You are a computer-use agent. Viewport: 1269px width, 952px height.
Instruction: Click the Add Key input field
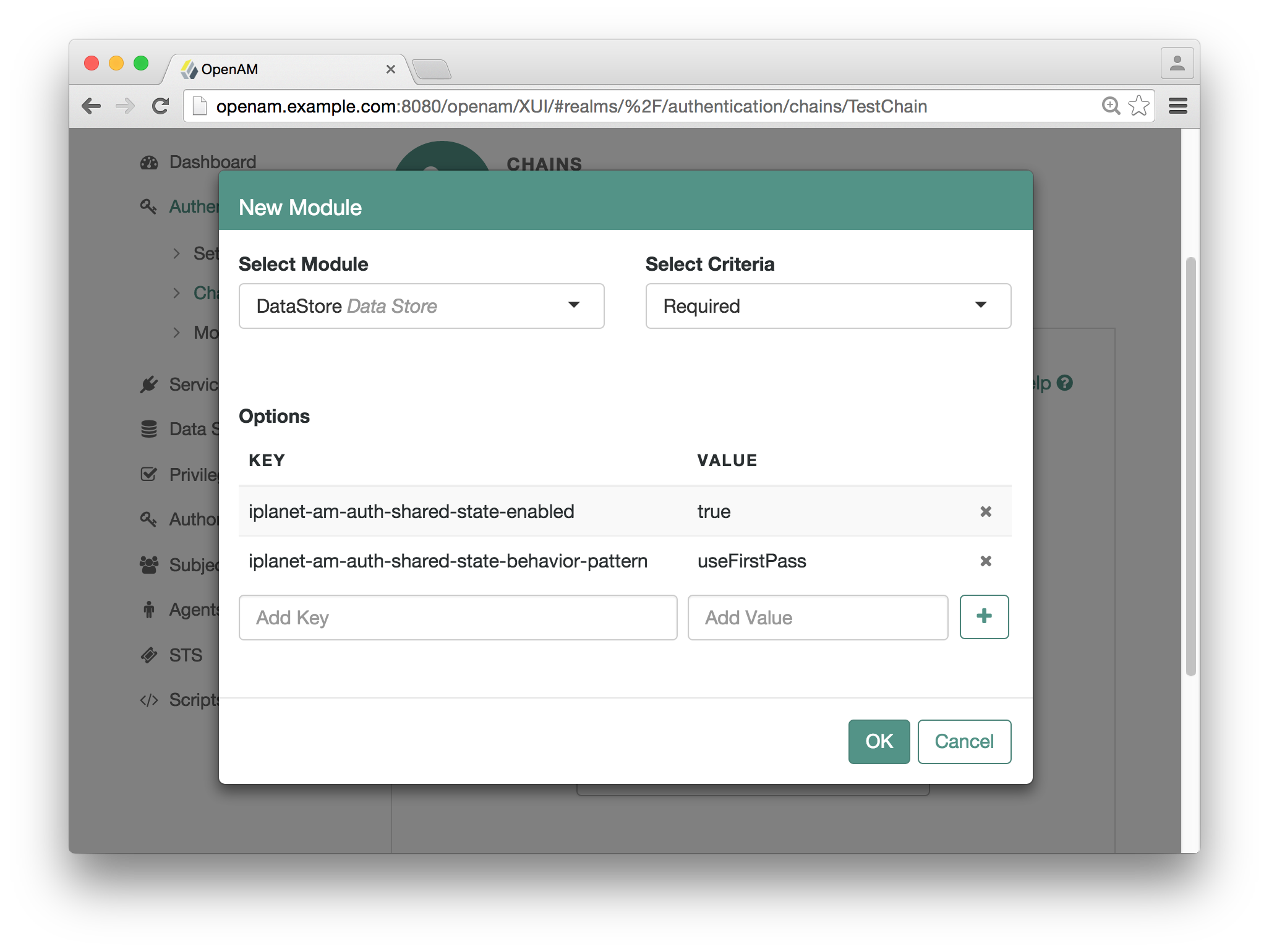(458, 617)
